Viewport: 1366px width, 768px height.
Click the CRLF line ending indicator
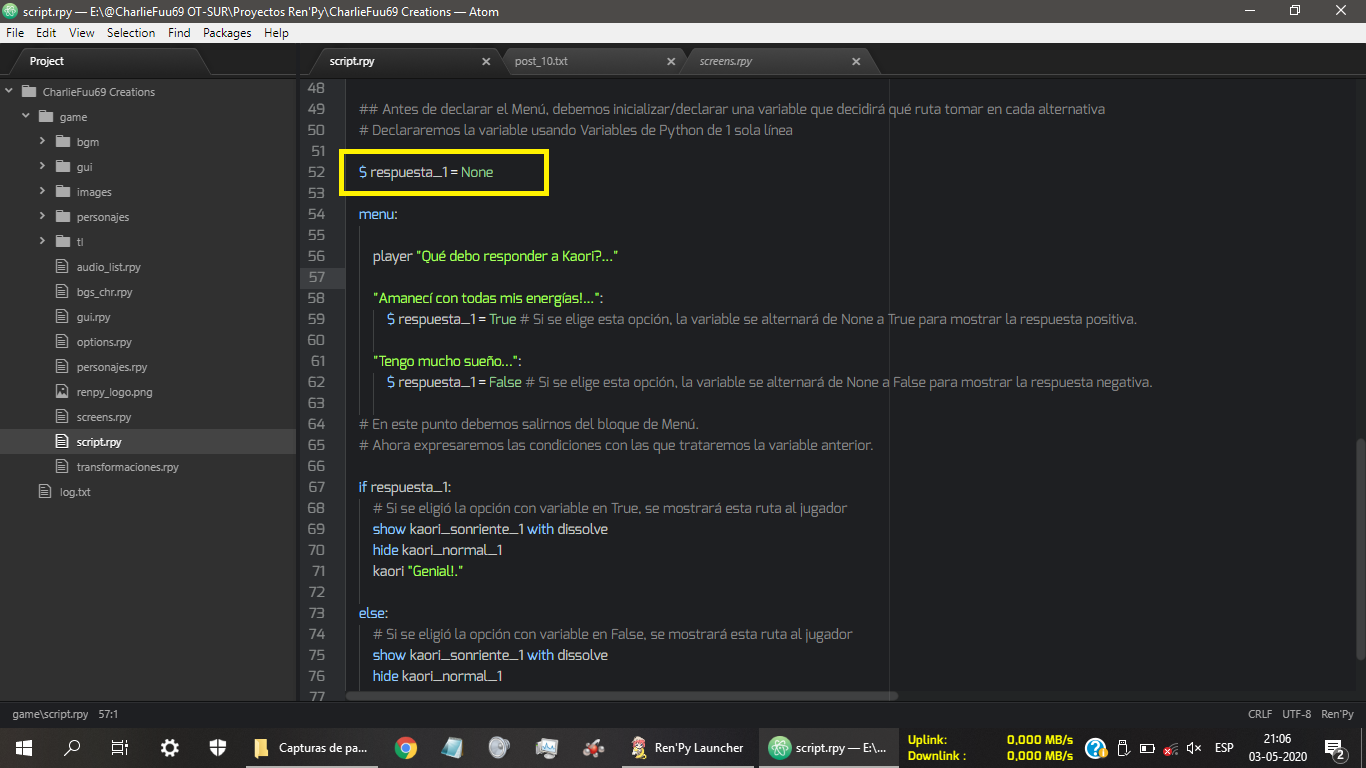point(1260,715)
